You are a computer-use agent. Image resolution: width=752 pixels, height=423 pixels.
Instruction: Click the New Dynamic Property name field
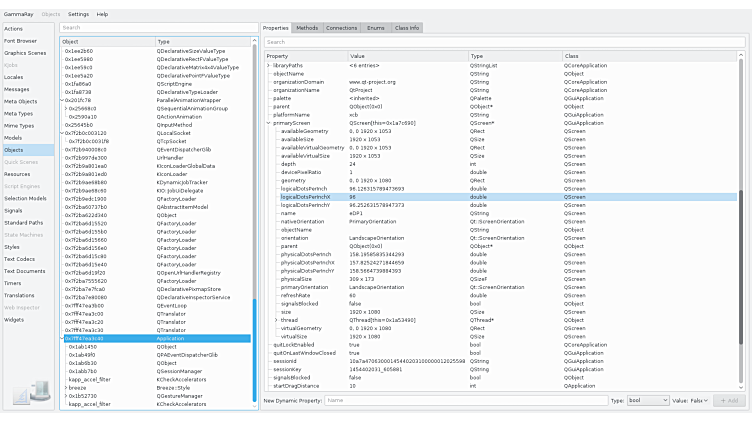[465, 400]
